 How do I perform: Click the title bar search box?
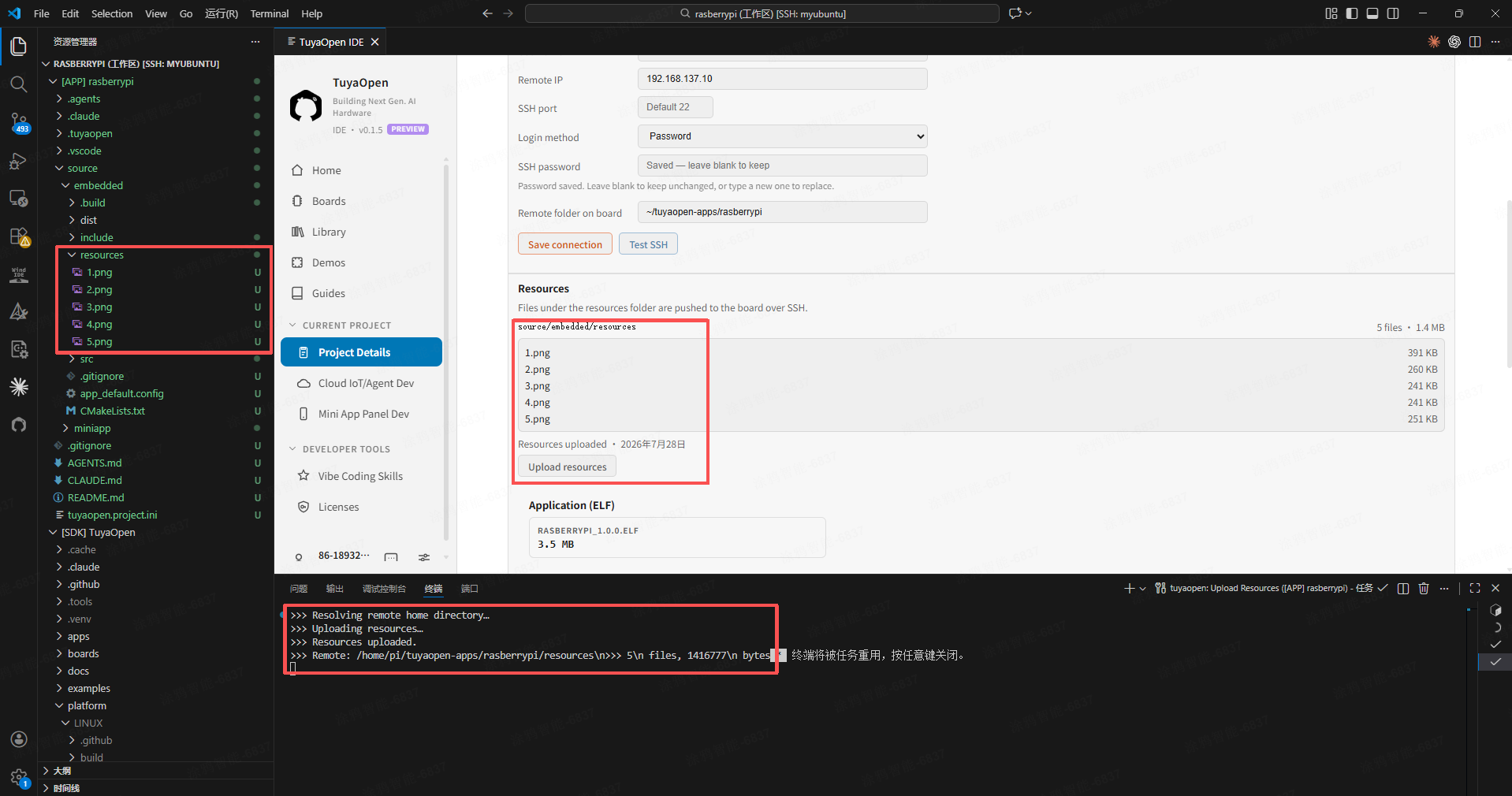click(762, 13)
